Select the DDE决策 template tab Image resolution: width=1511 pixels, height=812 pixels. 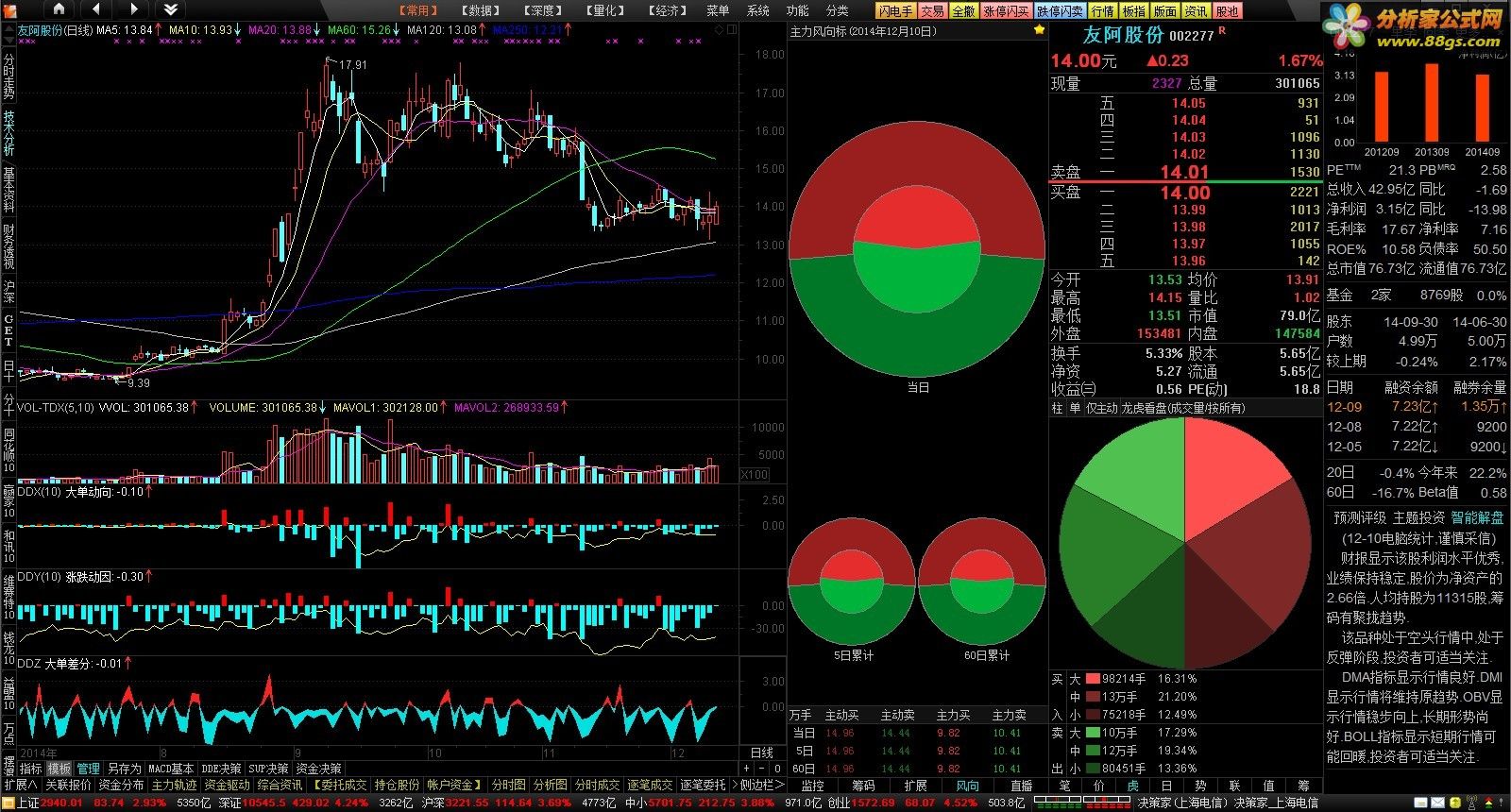pos(221,769)
